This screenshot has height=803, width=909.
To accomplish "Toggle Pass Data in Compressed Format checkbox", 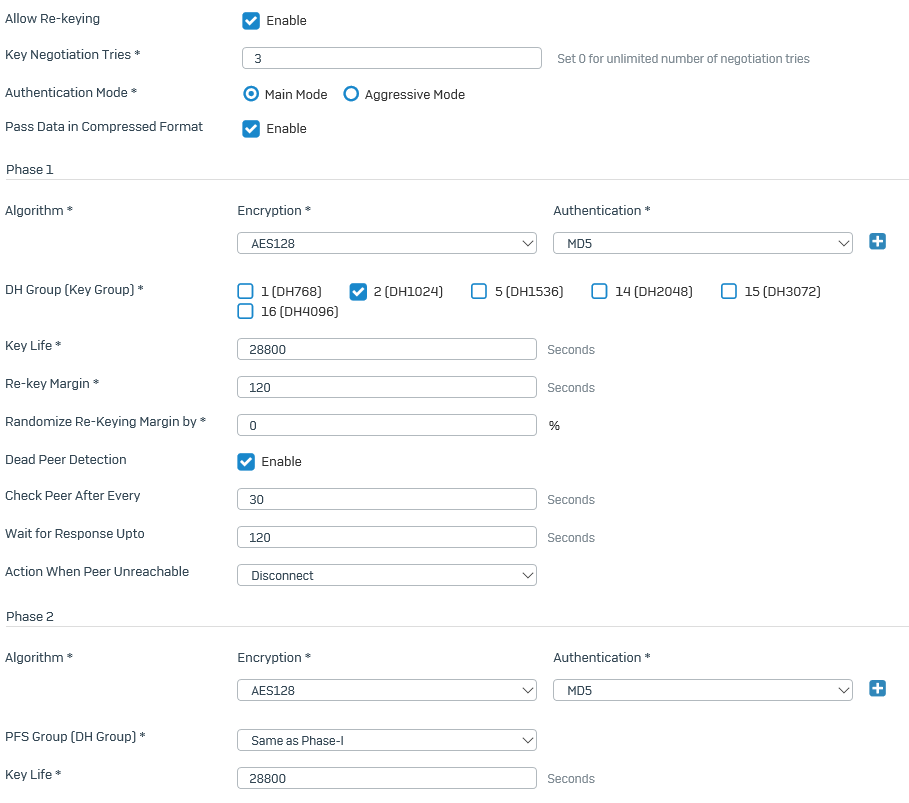I will 251,129.
